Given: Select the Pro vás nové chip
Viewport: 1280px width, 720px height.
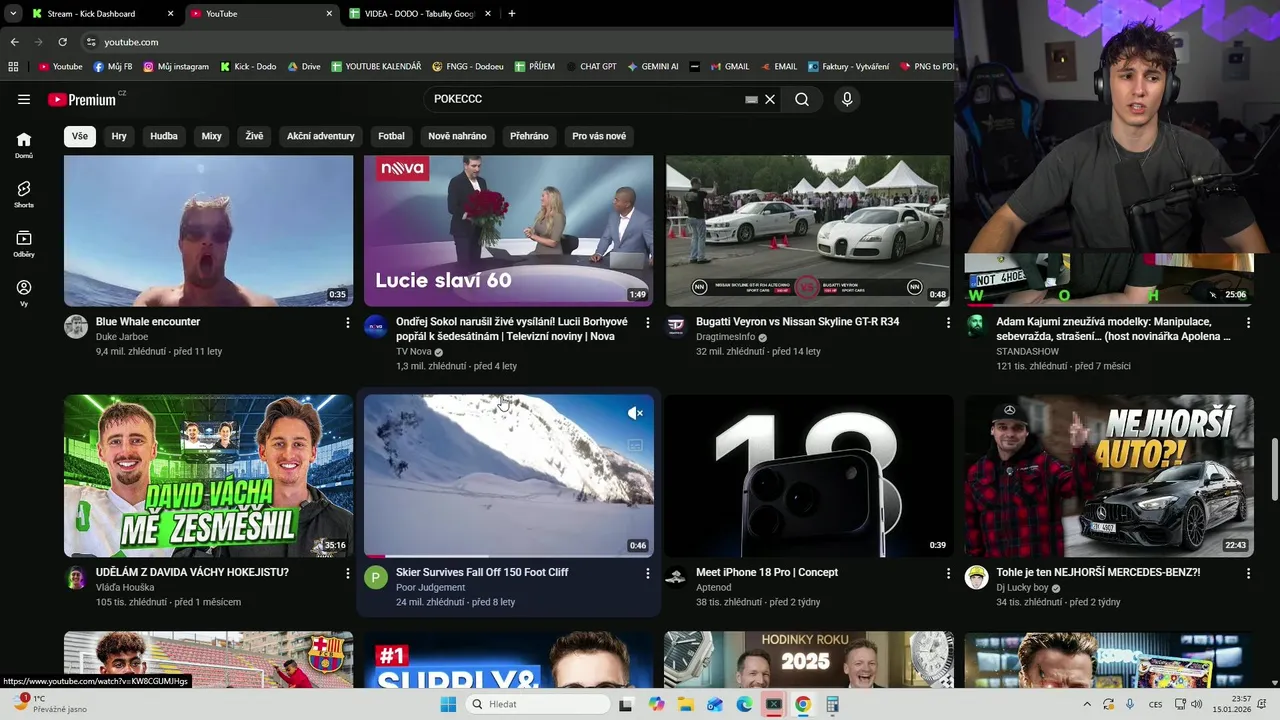Looking at the screenshot, I should coord(599,136).
